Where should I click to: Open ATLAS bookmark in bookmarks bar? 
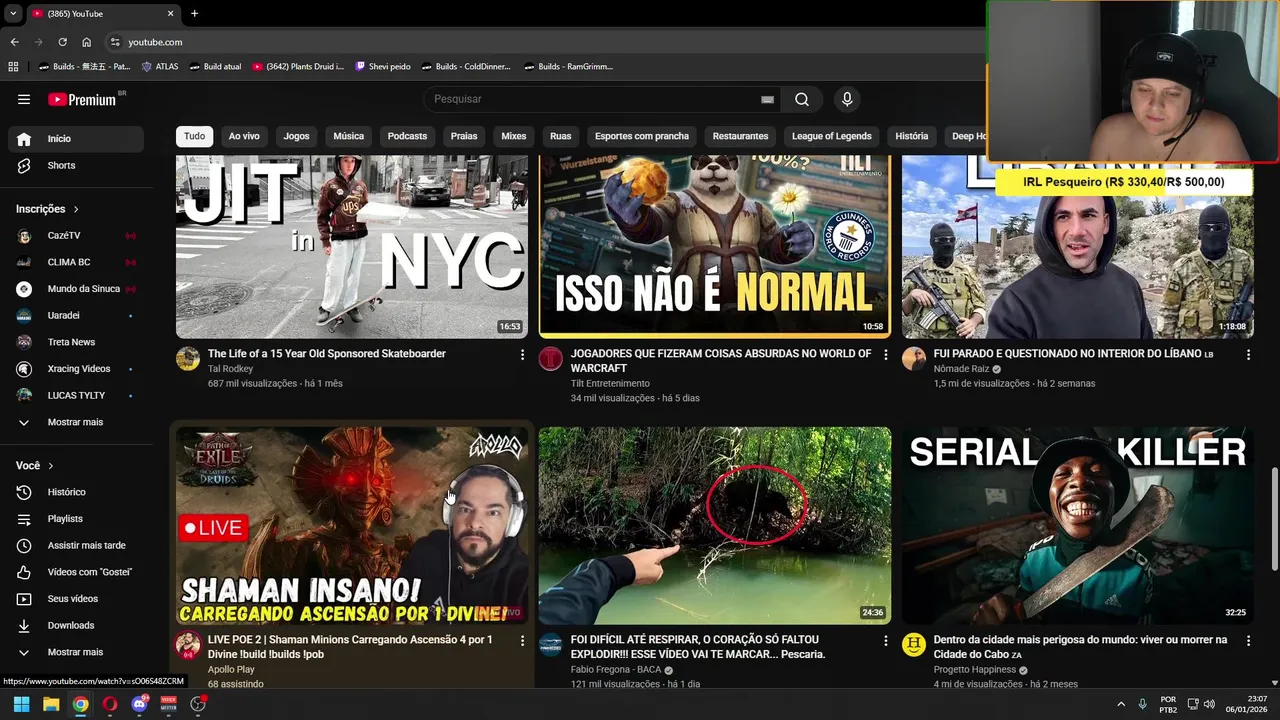tap(159, 67)
